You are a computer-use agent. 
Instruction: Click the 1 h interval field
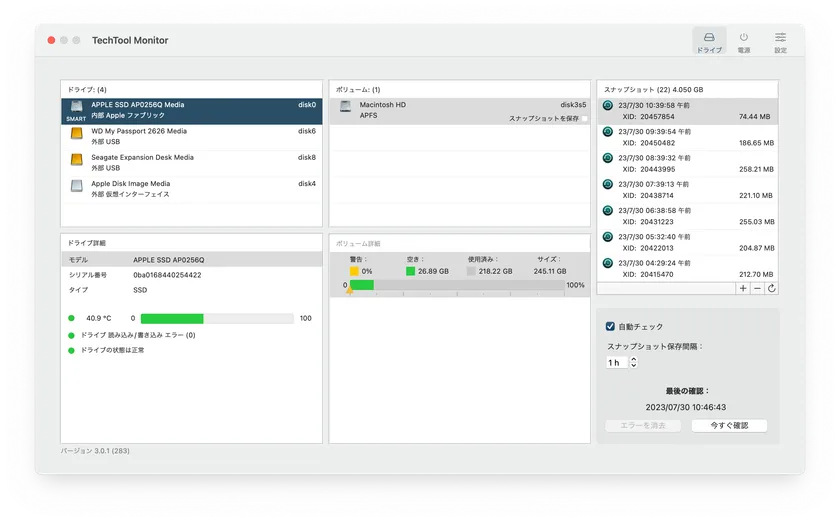[617, 363]
